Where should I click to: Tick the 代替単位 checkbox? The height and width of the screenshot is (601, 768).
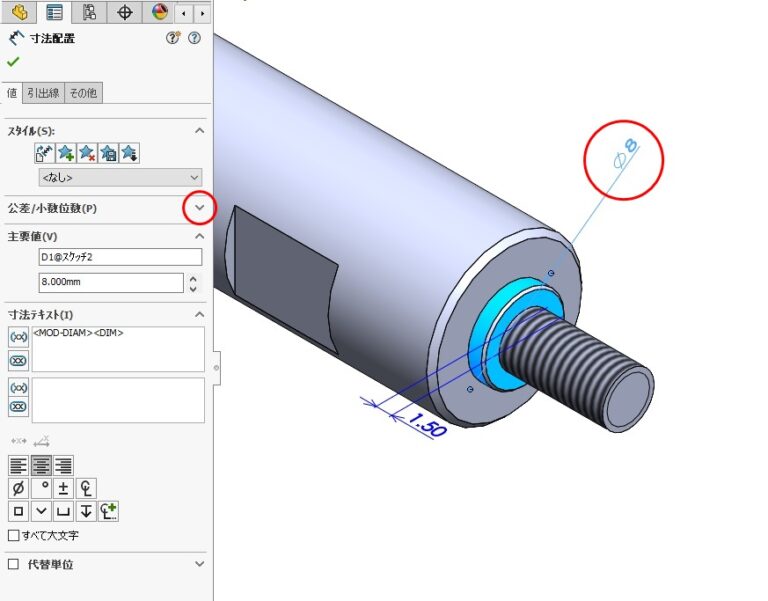(14, 564)
